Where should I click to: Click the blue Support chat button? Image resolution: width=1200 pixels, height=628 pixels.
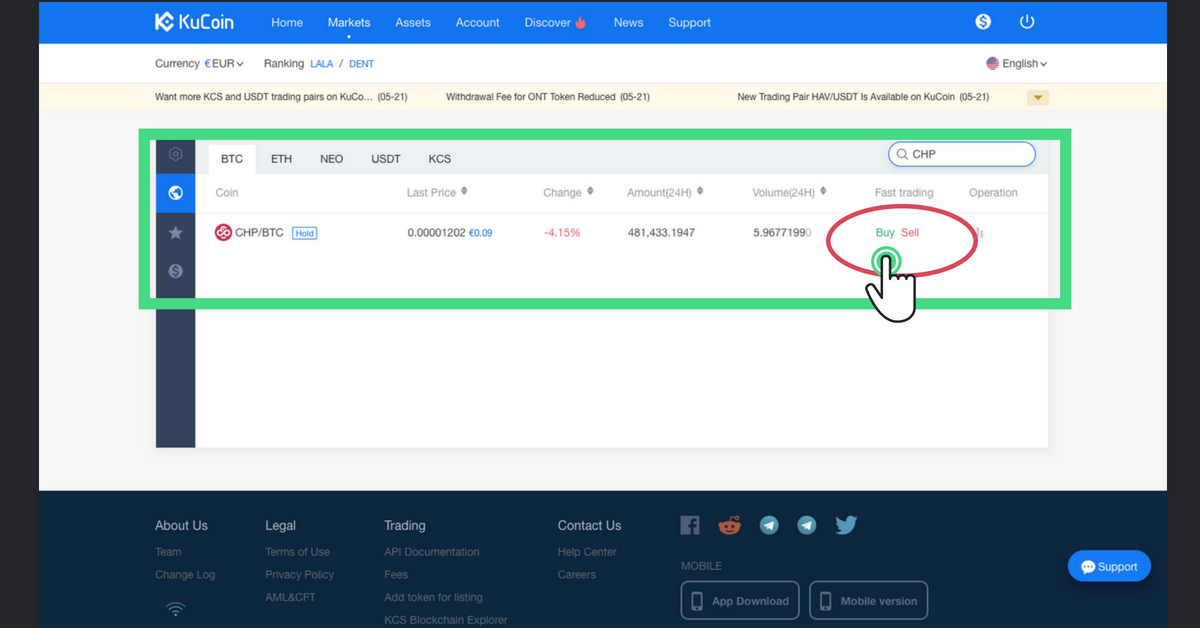pyautogui.click(x=1110, y=566)
